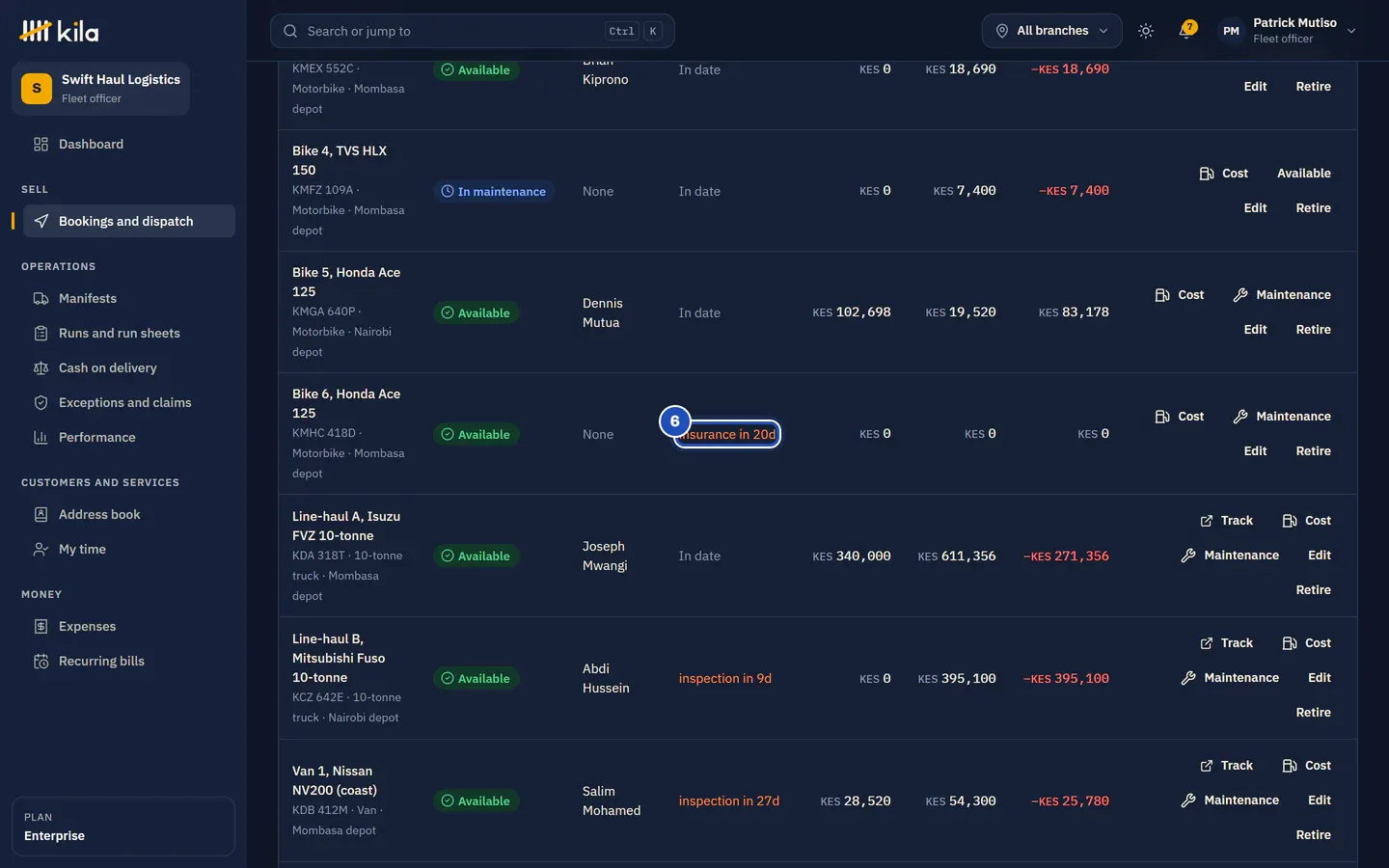Click the Address book icon
The width and height of the screenshot is (1389, 868).
[41, 515]
